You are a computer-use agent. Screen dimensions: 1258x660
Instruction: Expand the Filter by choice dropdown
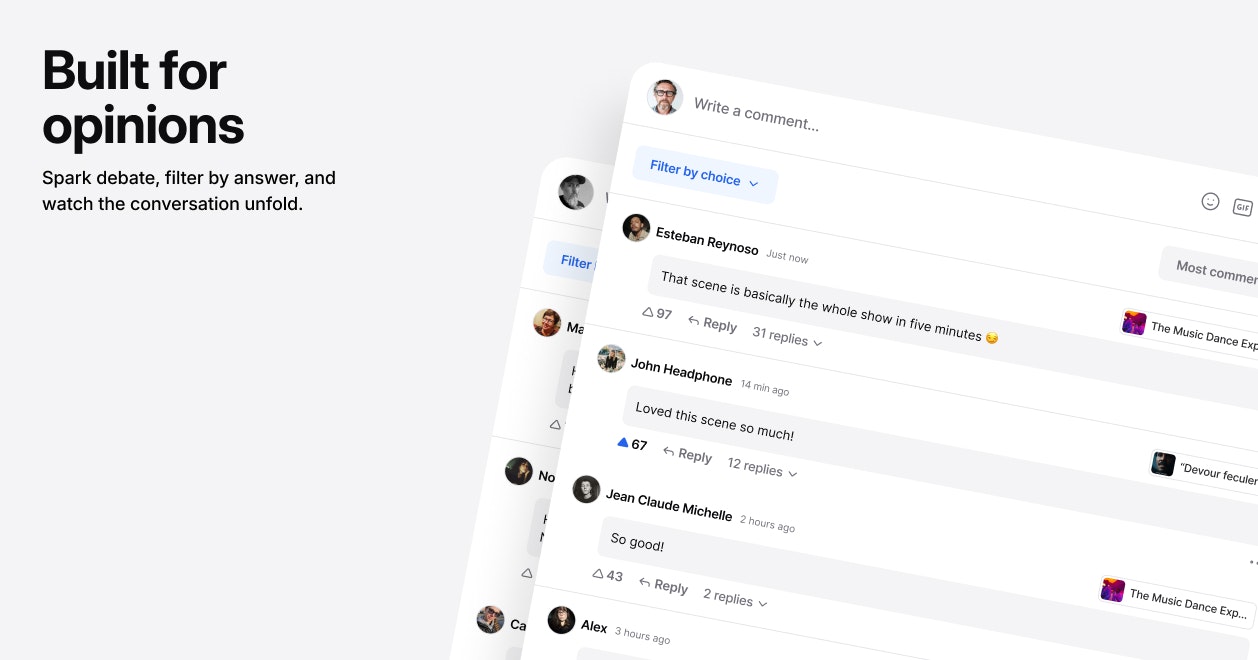pyautogui.click(x=705, y=174)
